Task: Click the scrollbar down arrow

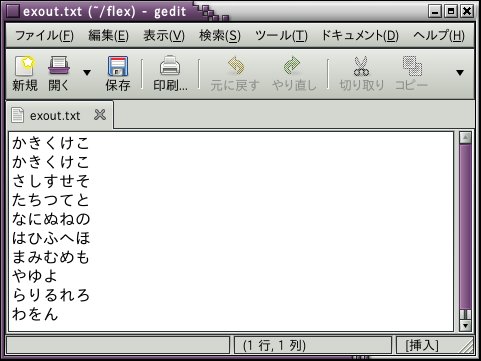Action: coord(465,325)
